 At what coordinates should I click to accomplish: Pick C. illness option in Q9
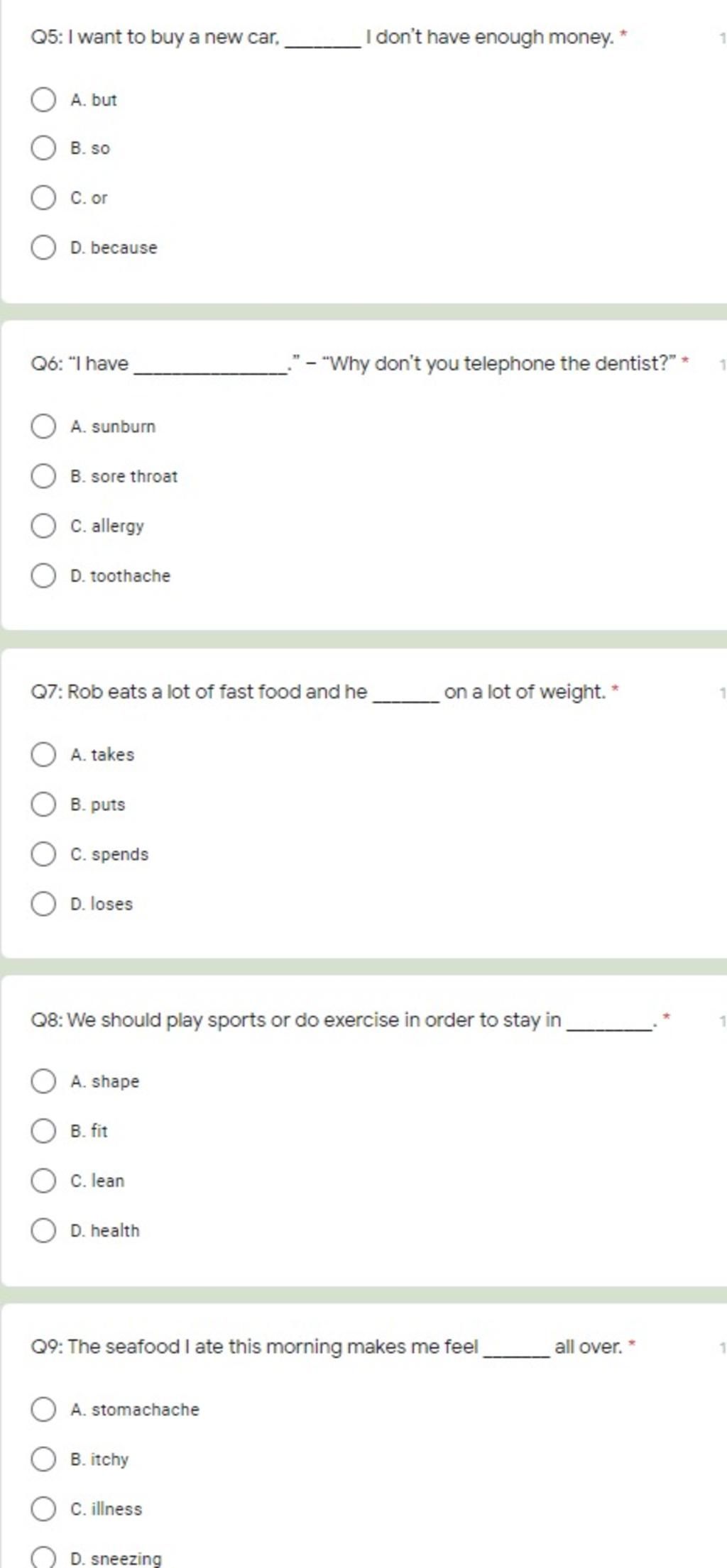(43, 1508)
